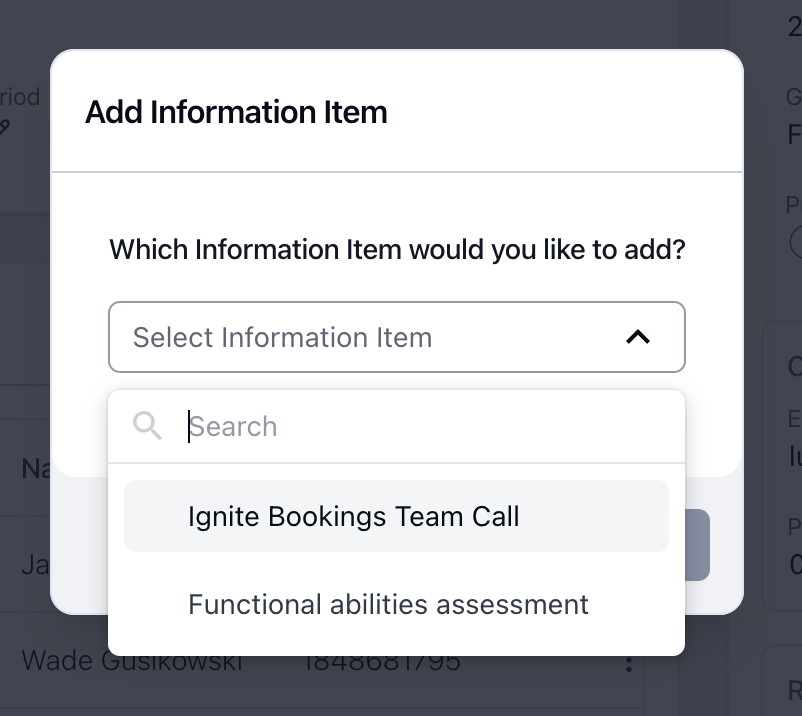Collapse dropdown using the up chevron
Image resolution: width=802 pixels, height=716 pixels.
(638, 338)
